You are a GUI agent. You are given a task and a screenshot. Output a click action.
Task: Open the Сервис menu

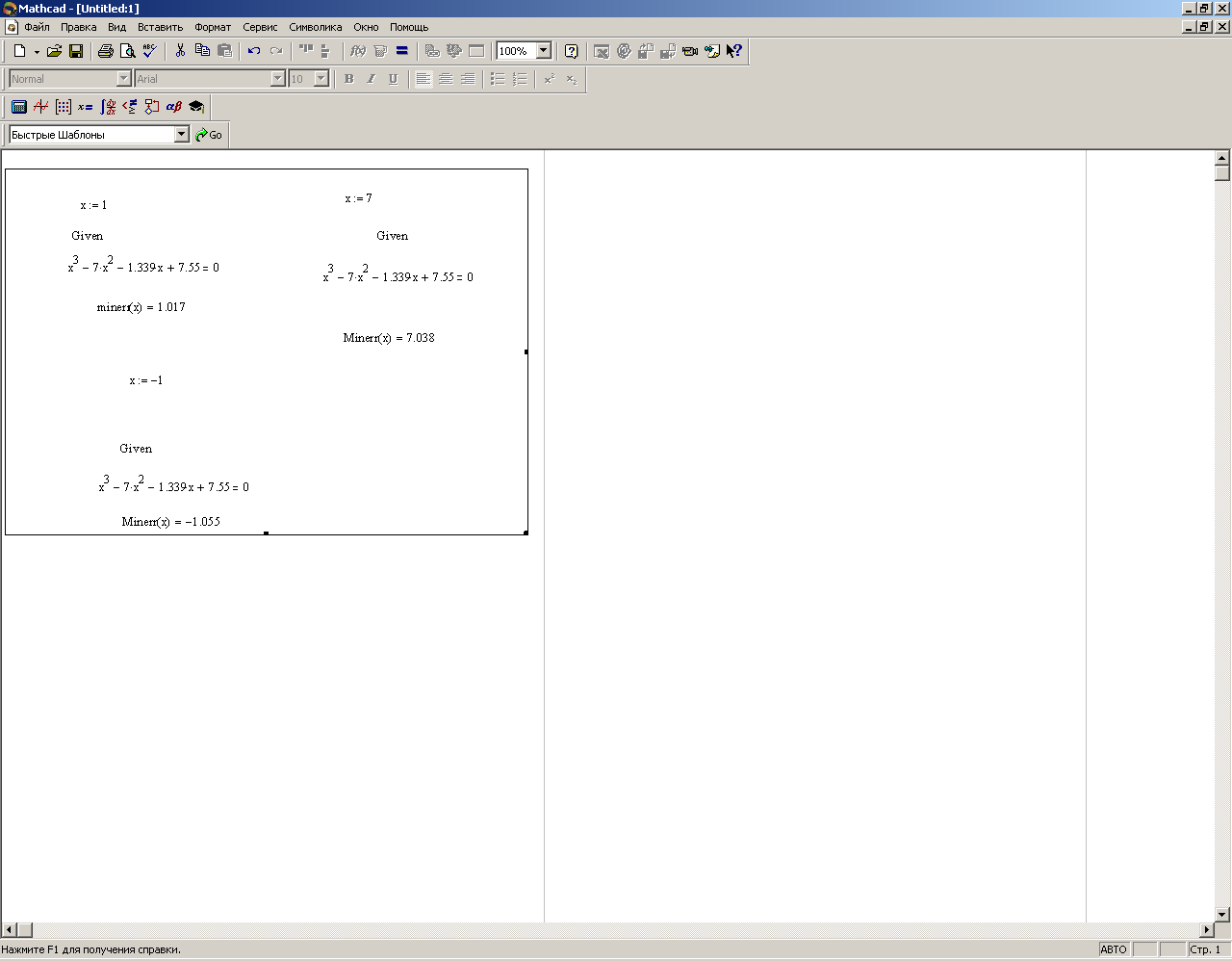click(x=260, y=27)
